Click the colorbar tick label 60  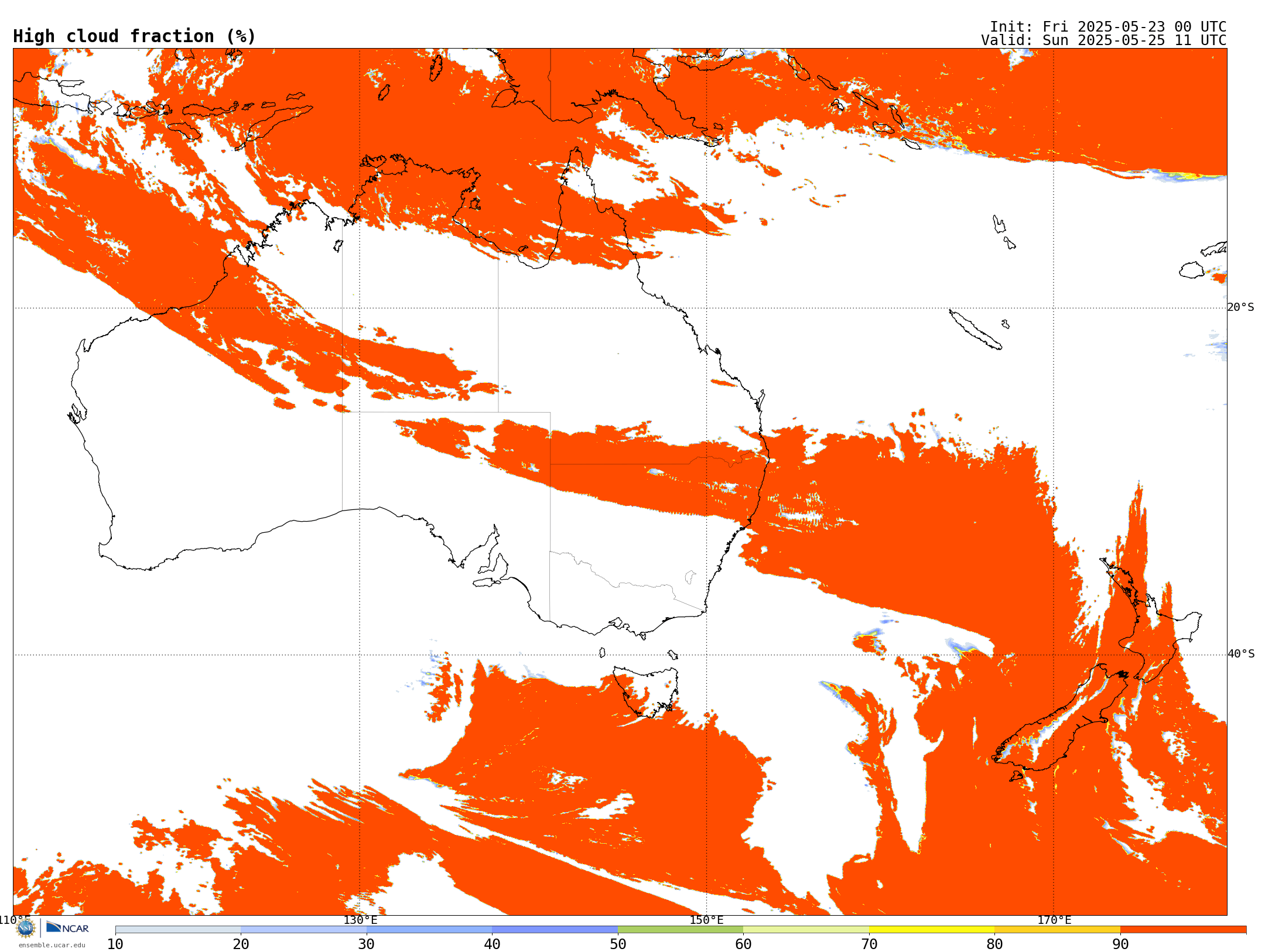point(743,944)
